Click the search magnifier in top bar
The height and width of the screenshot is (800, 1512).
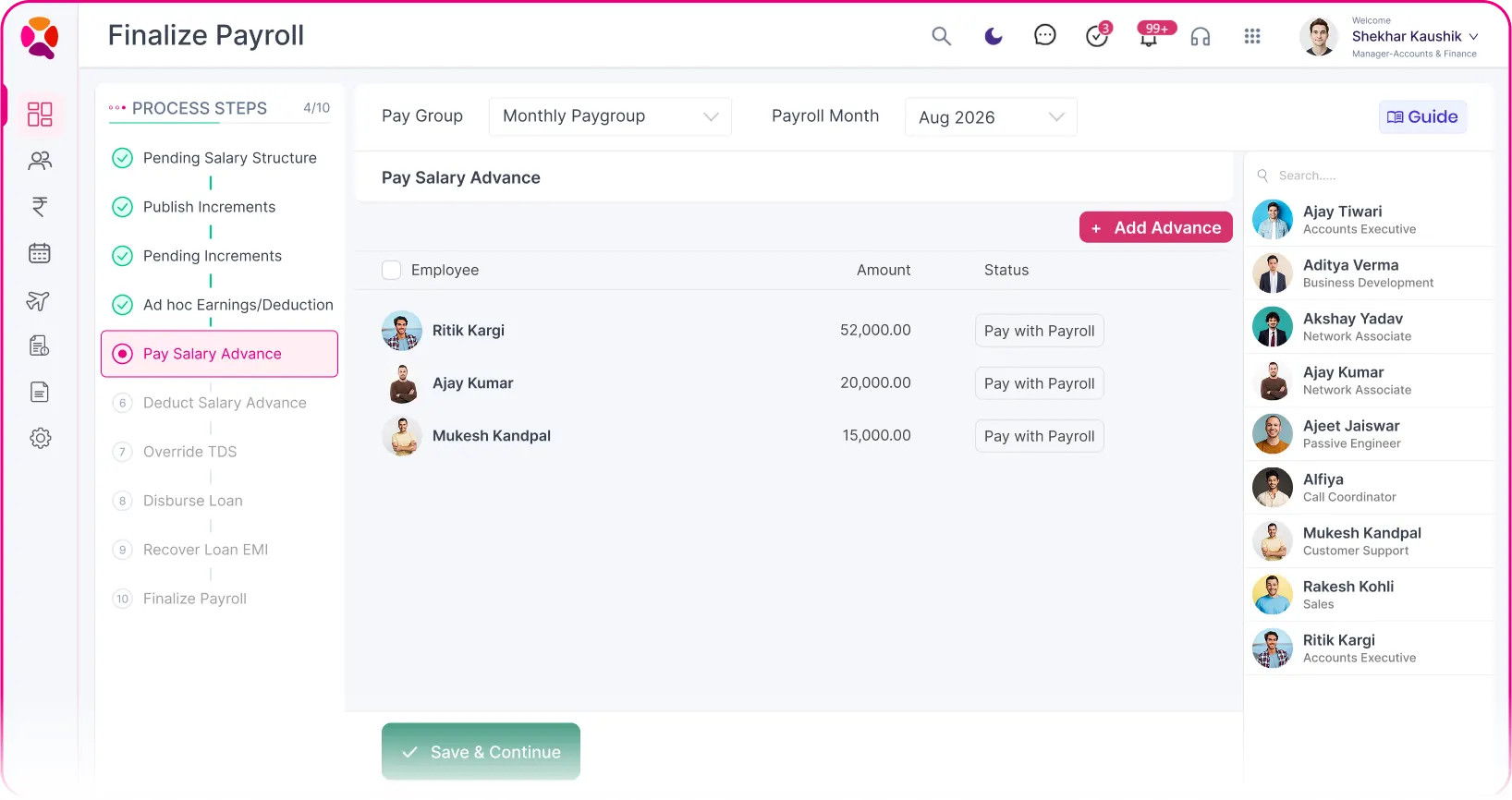941,36
